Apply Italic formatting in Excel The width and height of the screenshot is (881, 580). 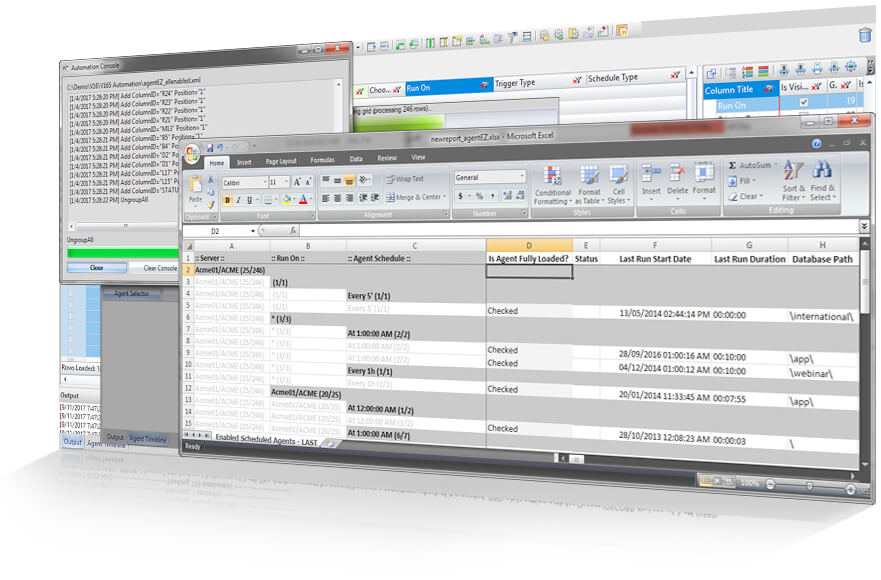pyautogui.click(x=238, y=200)
